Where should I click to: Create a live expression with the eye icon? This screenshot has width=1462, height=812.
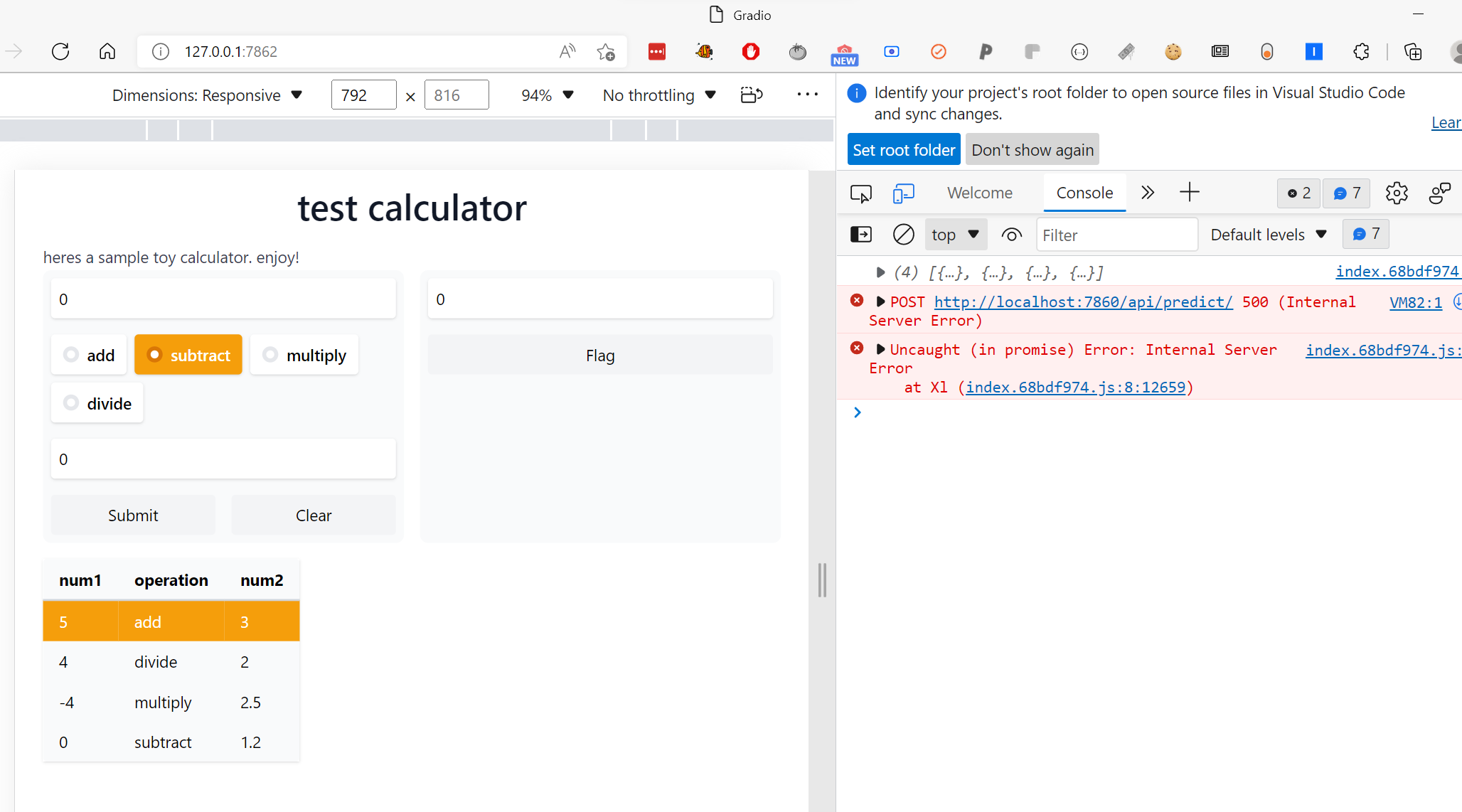pyautogui.click(x=1012, y=234)
